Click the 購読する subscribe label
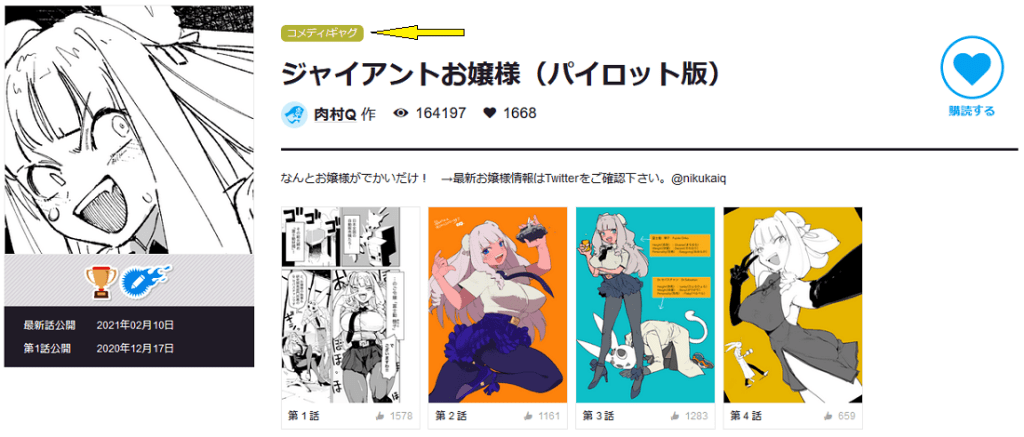The width and height of the screenshot is (1024, 437). point(972,112)
